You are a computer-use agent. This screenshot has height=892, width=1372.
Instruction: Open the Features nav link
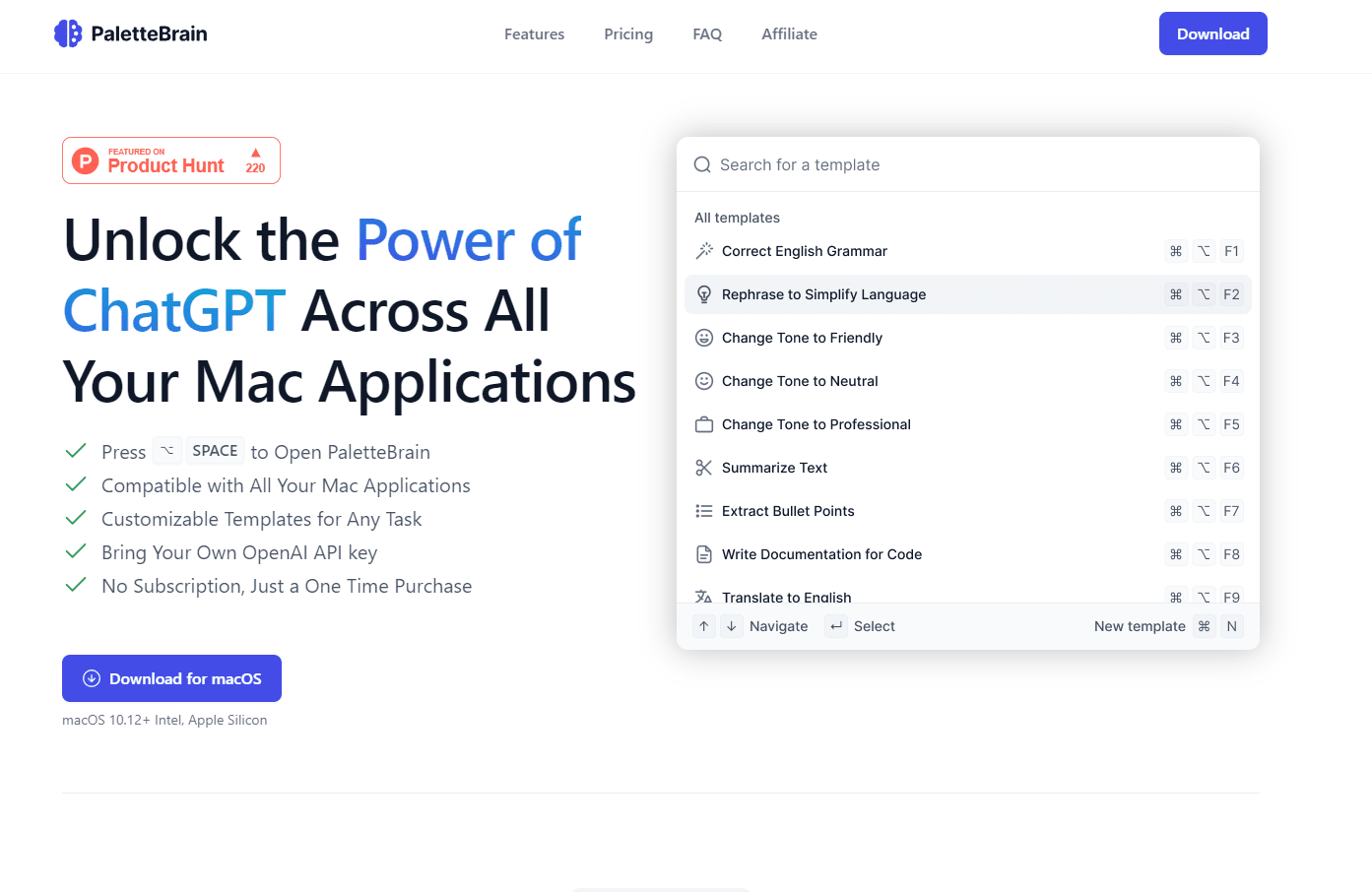click(534, 34)
